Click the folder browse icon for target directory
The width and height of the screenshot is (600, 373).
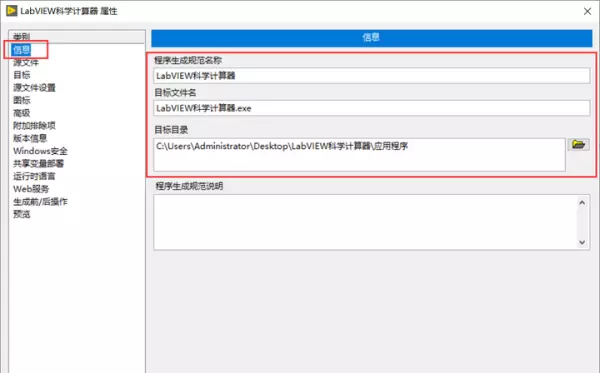tap(578, 145)
